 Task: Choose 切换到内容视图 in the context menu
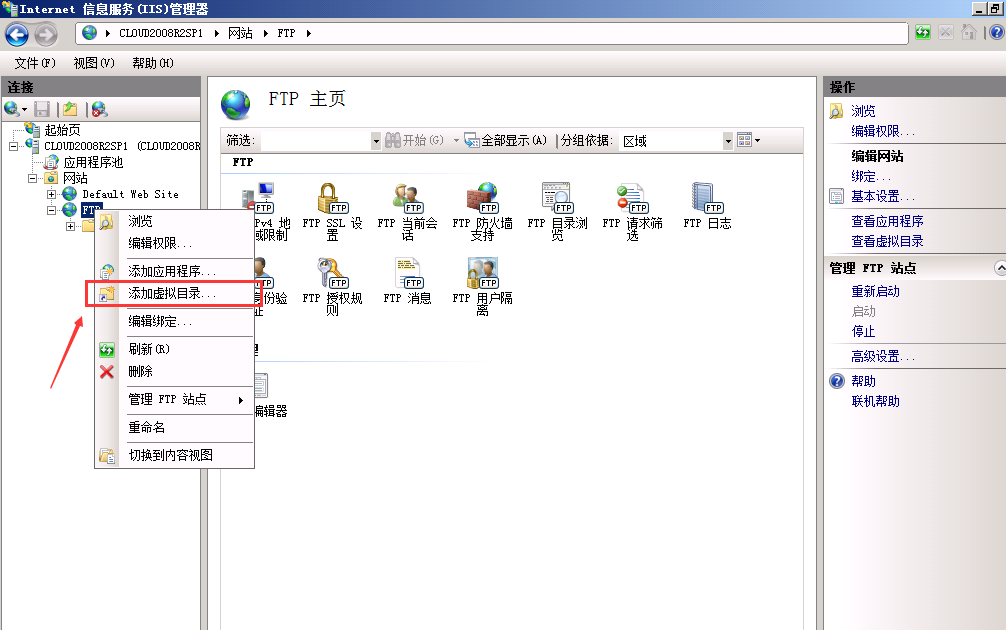[x=175, y=455]
